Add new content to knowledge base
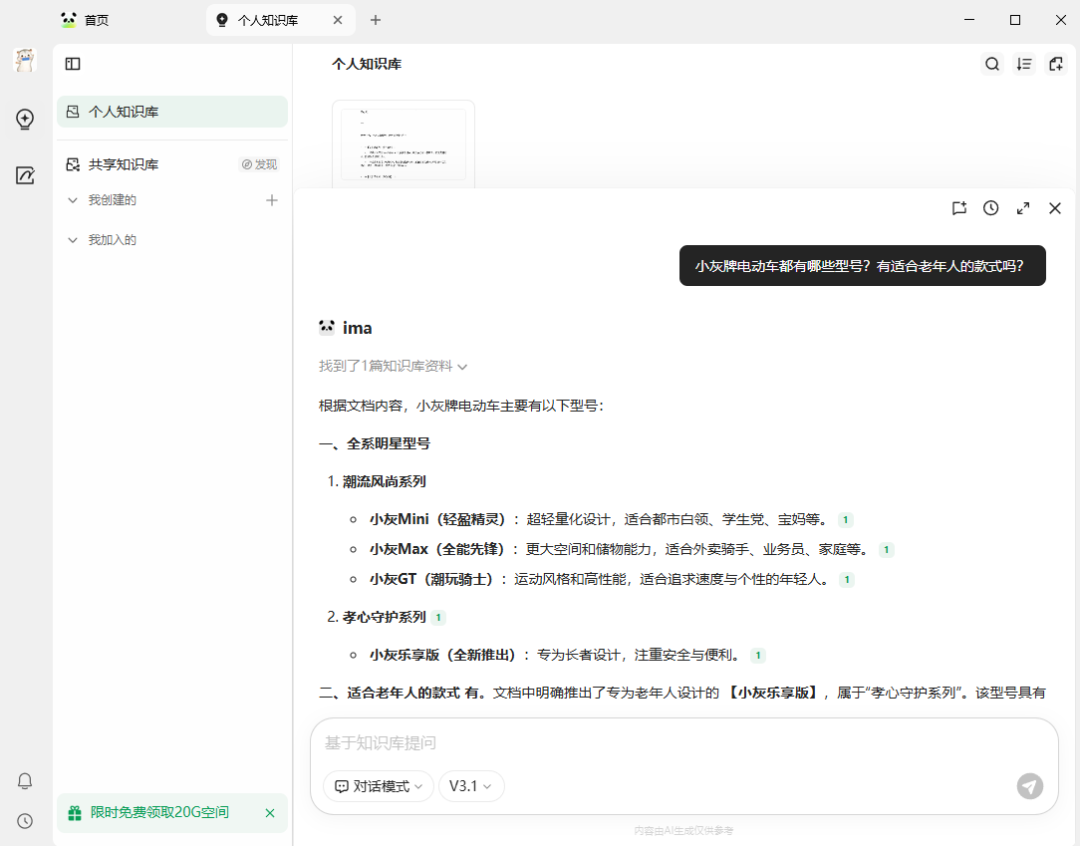The height and width of the screenshot is (846, 1080). 1056,64
